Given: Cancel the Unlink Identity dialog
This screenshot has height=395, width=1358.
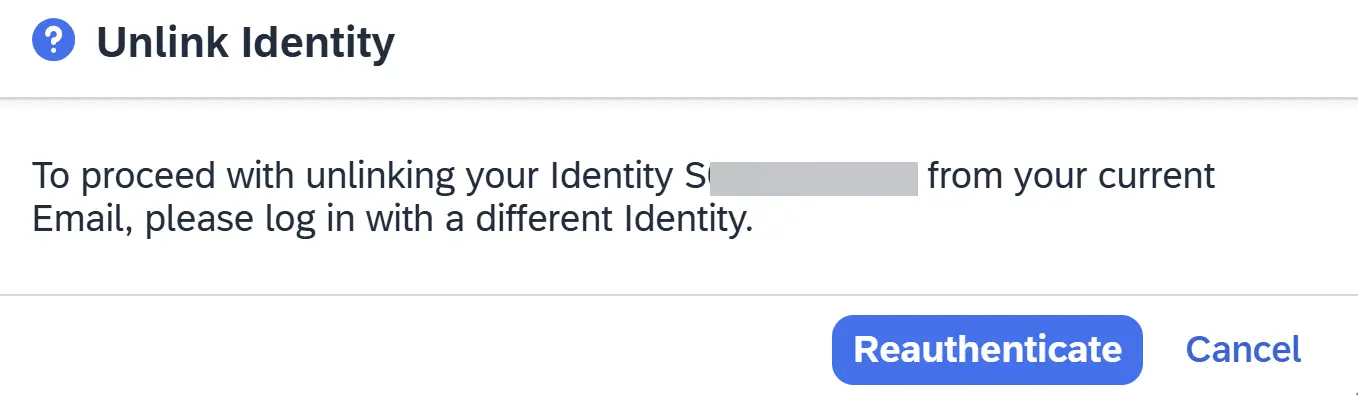Looking at the screenshot, I should [x=1243, y=350].
